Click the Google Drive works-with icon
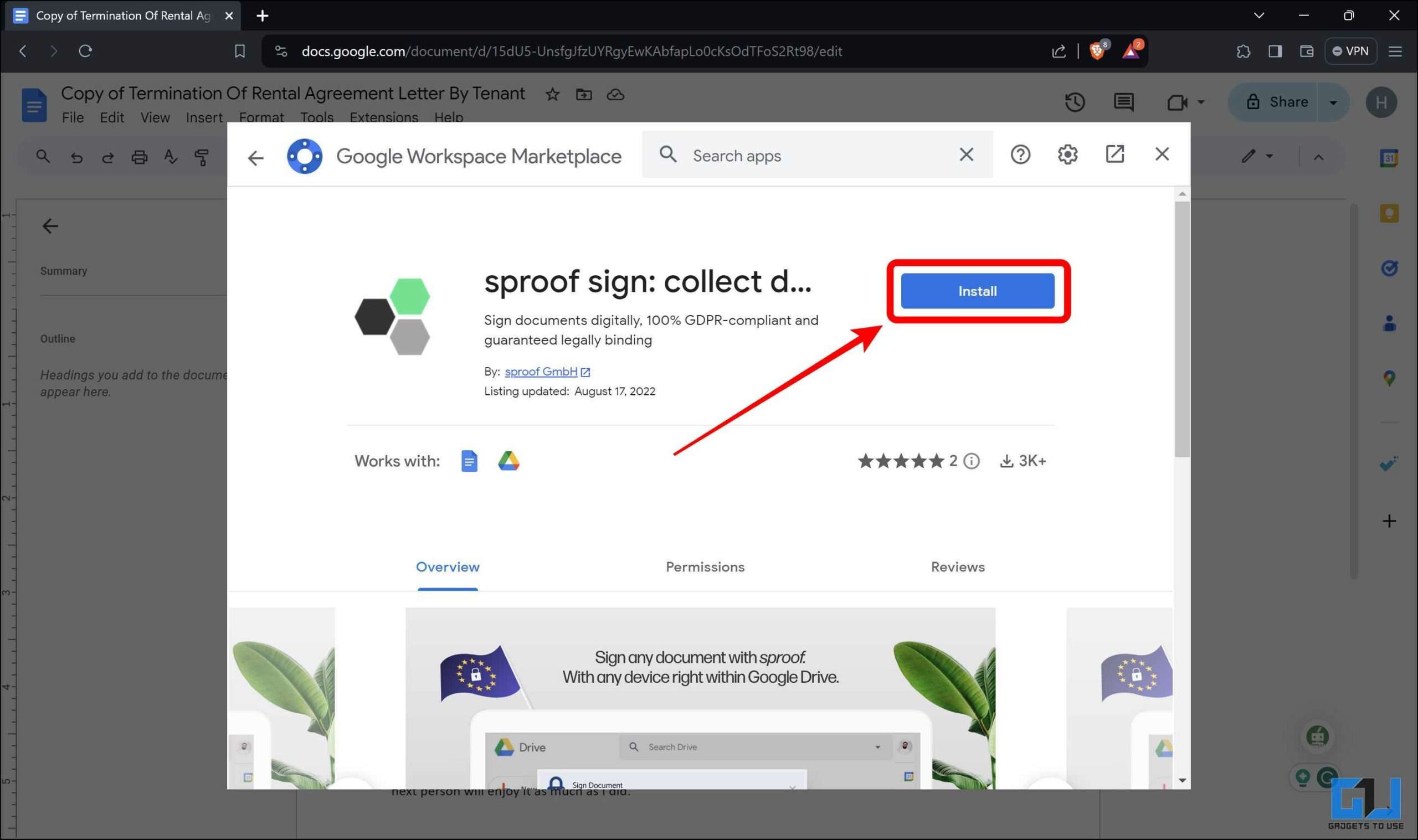The height and width of the screenshot is (840, 1418). [x=508, y=461]
